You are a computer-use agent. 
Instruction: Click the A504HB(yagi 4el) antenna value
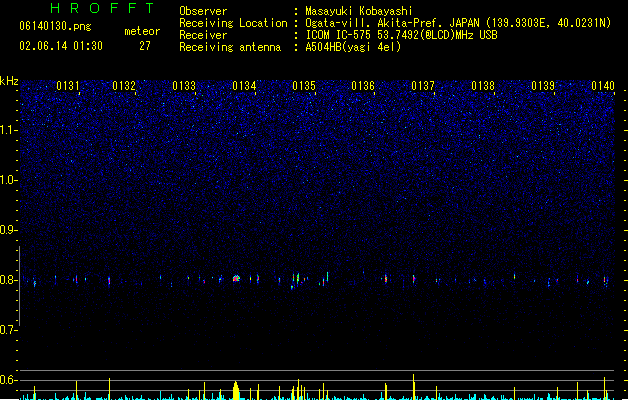click(x=353, y=47)
